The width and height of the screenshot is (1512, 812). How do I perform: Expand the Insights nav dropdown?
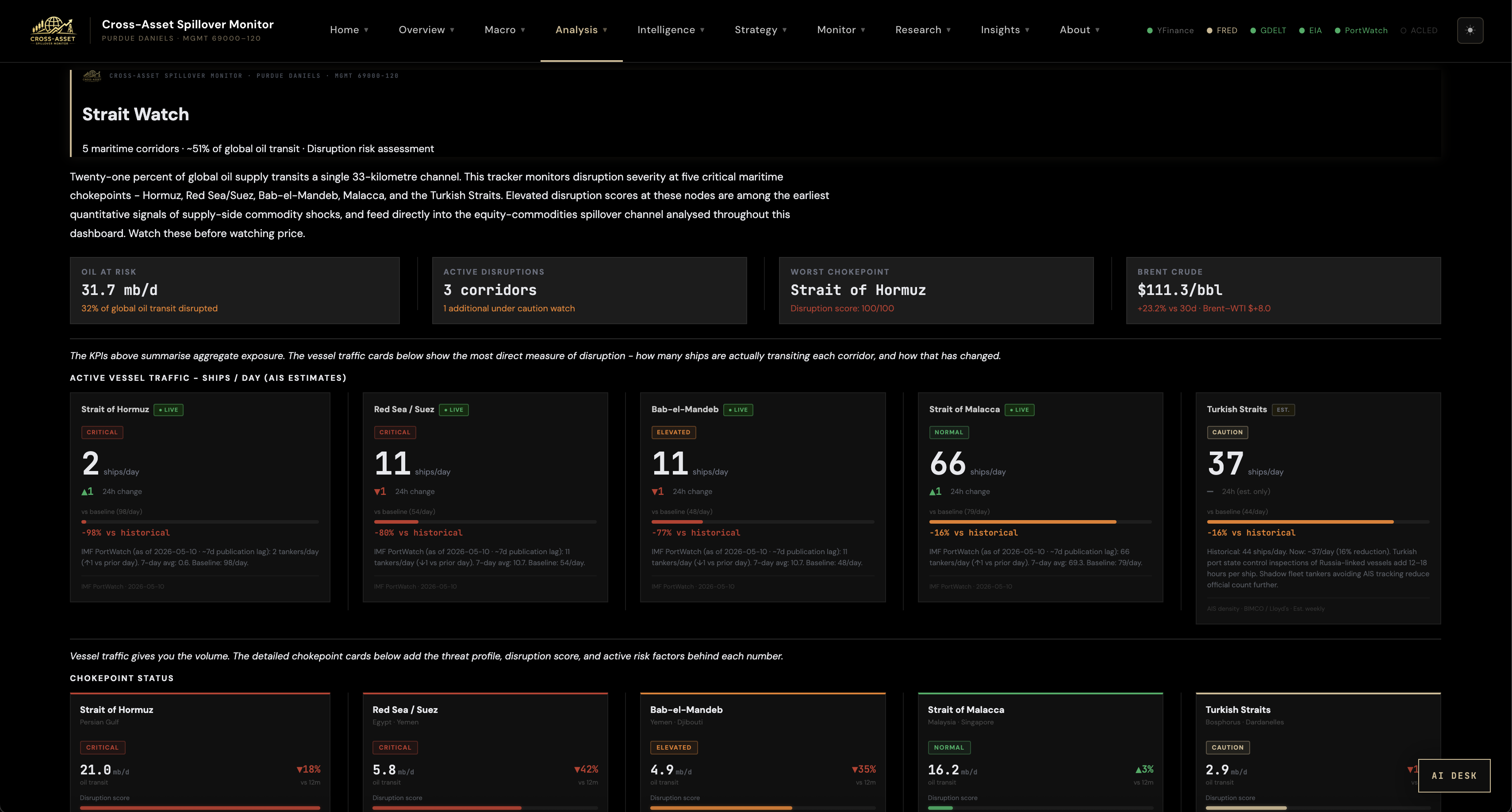click(x=1005, y=30)
